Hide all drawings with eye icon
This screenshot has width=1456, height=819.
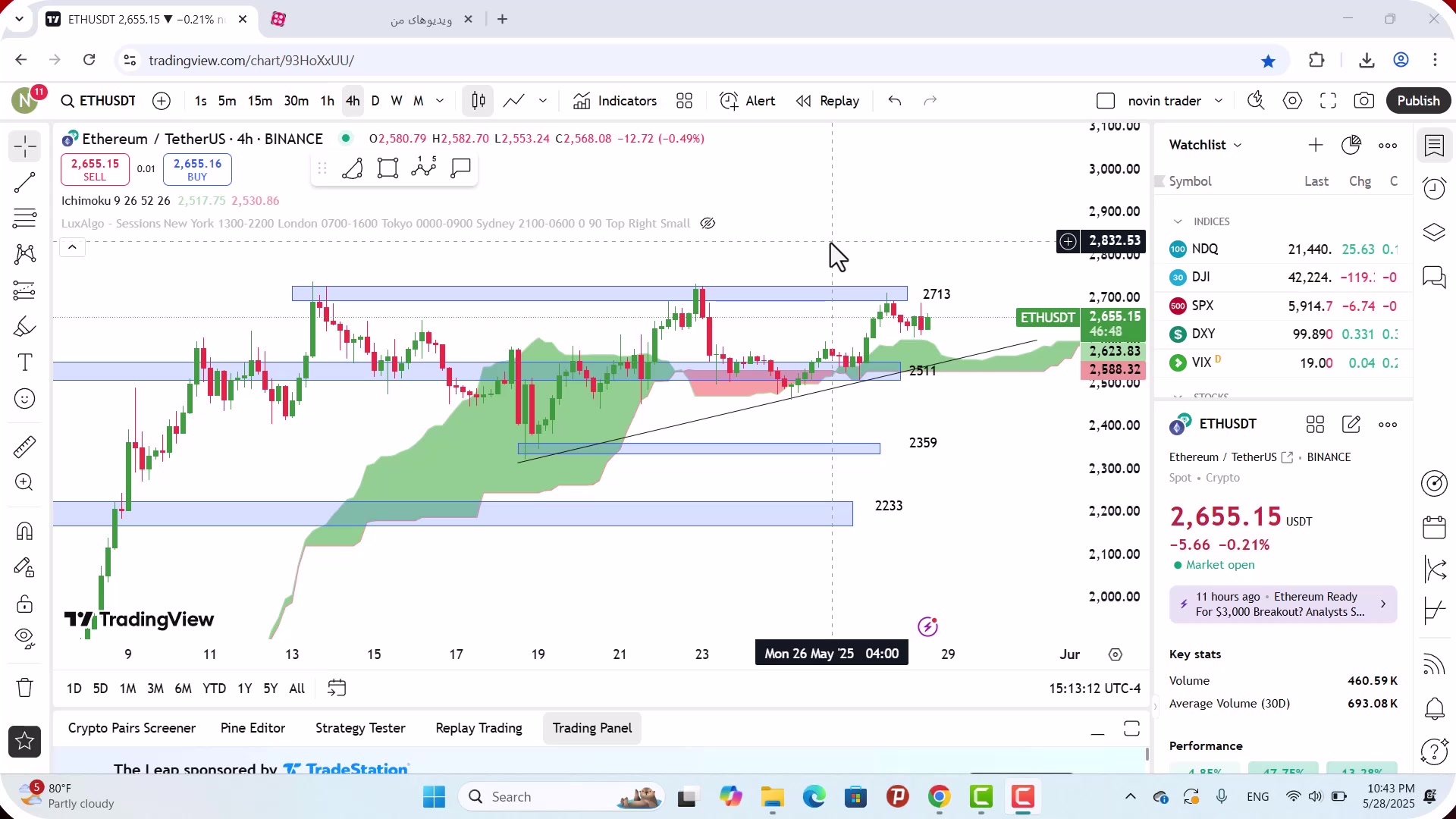coord(24,639)
